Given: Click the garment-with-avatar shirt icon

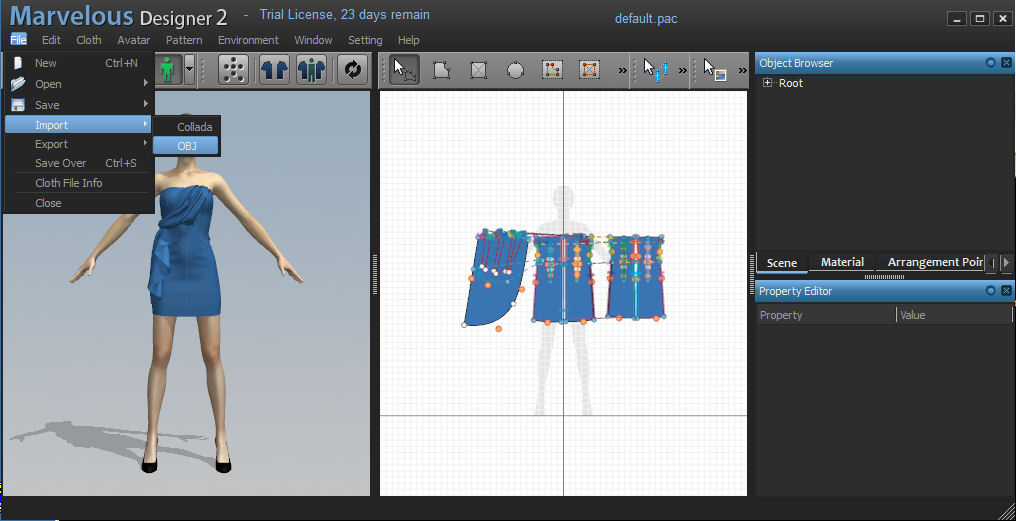Looking at the screenshot, I should [311, 69].
